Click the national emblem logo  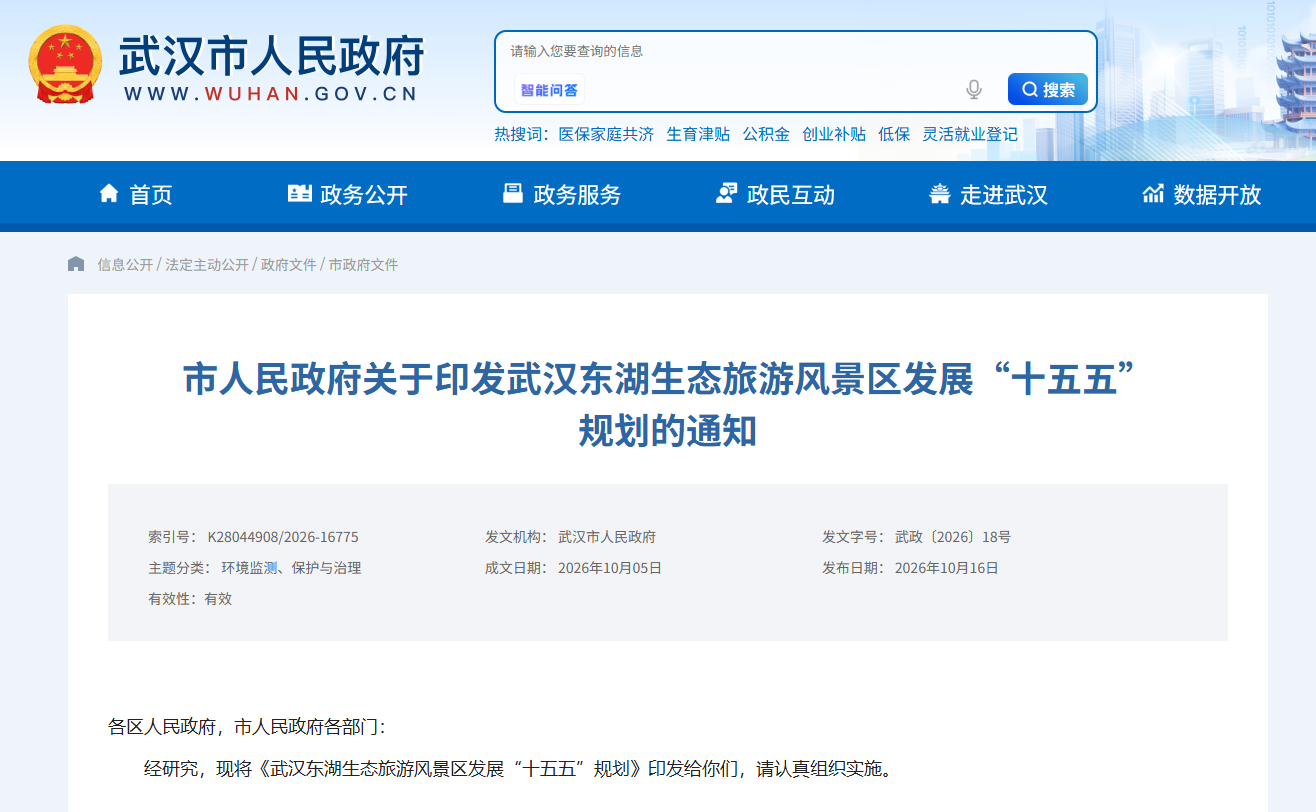click(64, 64)
